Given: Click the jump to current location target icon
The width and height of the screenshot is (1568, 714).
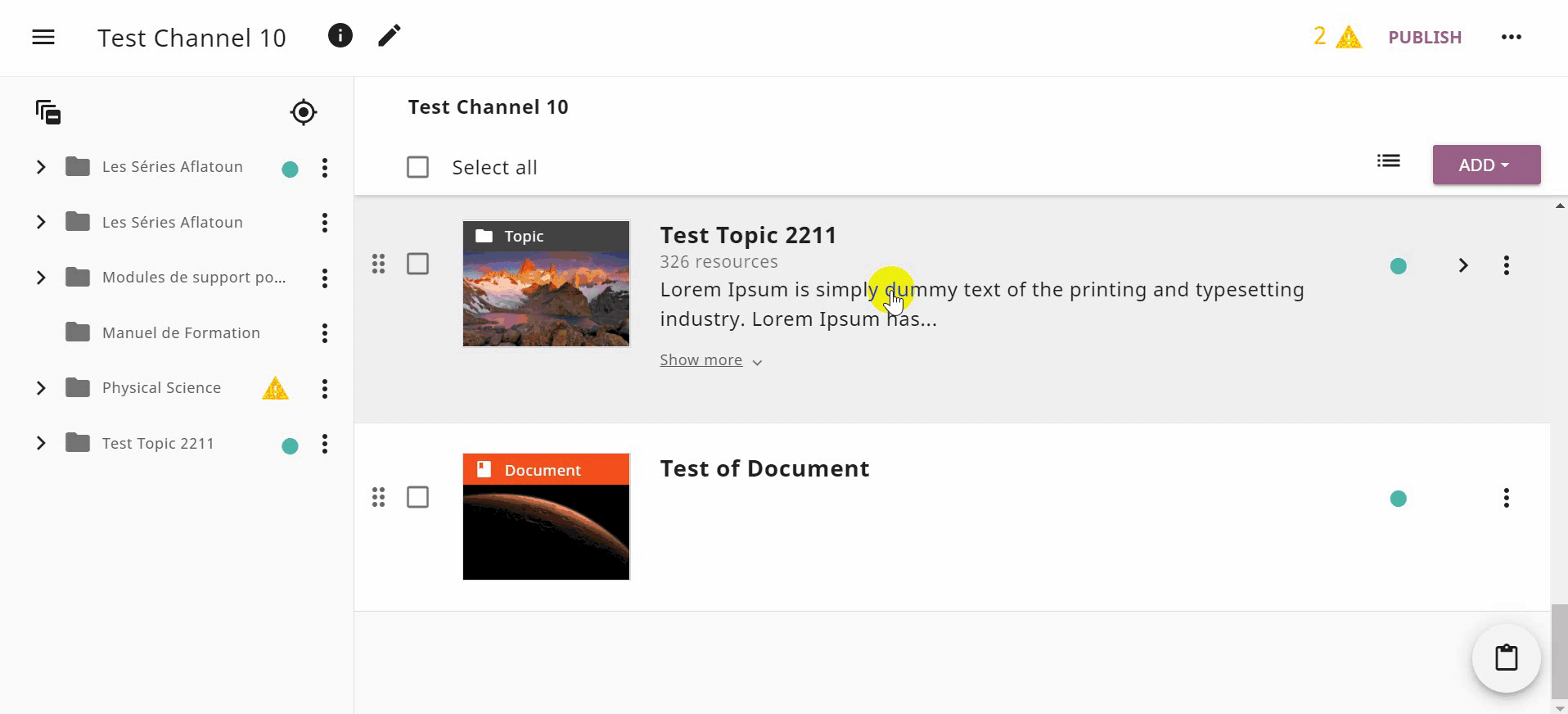Looking at the screenshot, I should [304, 112].
